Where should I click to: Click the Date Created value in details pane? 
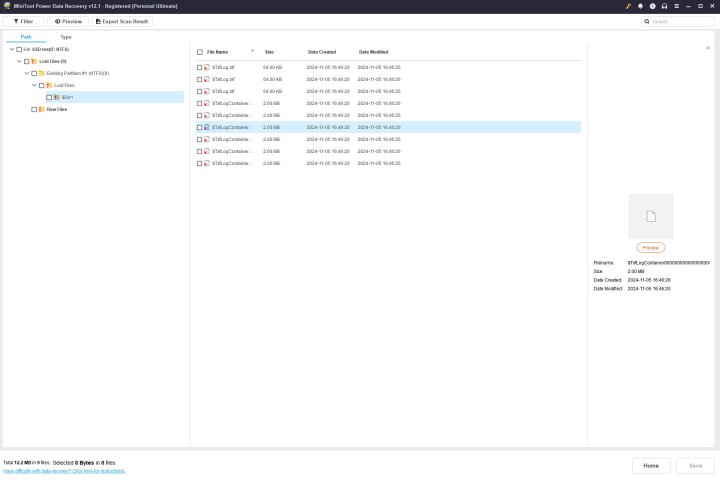click(649, 280)
